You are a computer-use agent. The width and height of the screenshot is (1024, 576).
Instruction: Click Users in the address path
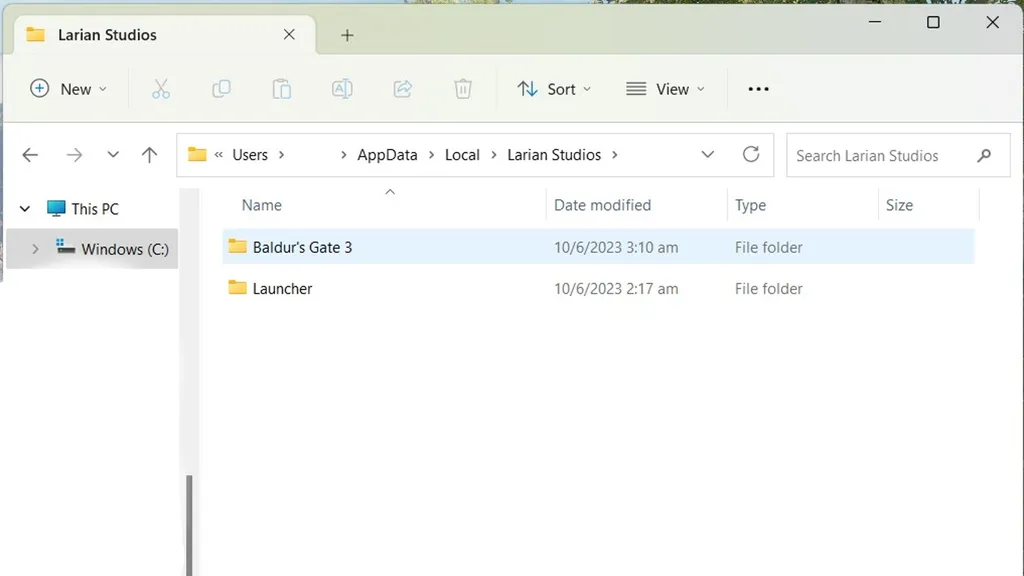(250, 155)
